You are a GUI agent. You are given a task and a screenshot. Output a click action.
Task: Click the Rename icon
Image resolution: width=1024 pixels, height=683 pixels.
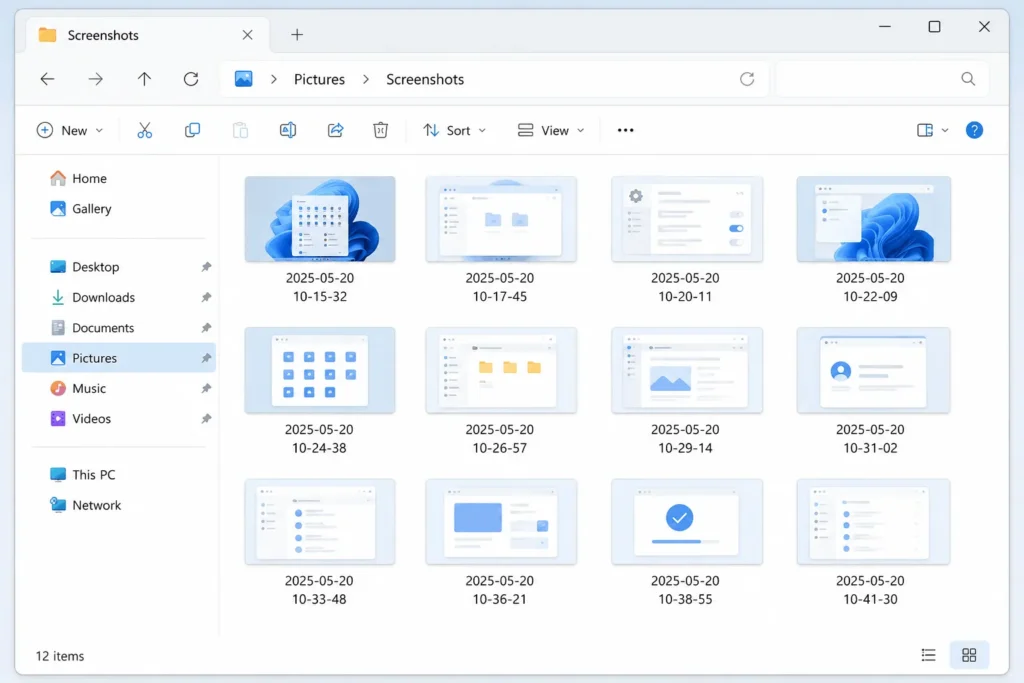(288, 131)
